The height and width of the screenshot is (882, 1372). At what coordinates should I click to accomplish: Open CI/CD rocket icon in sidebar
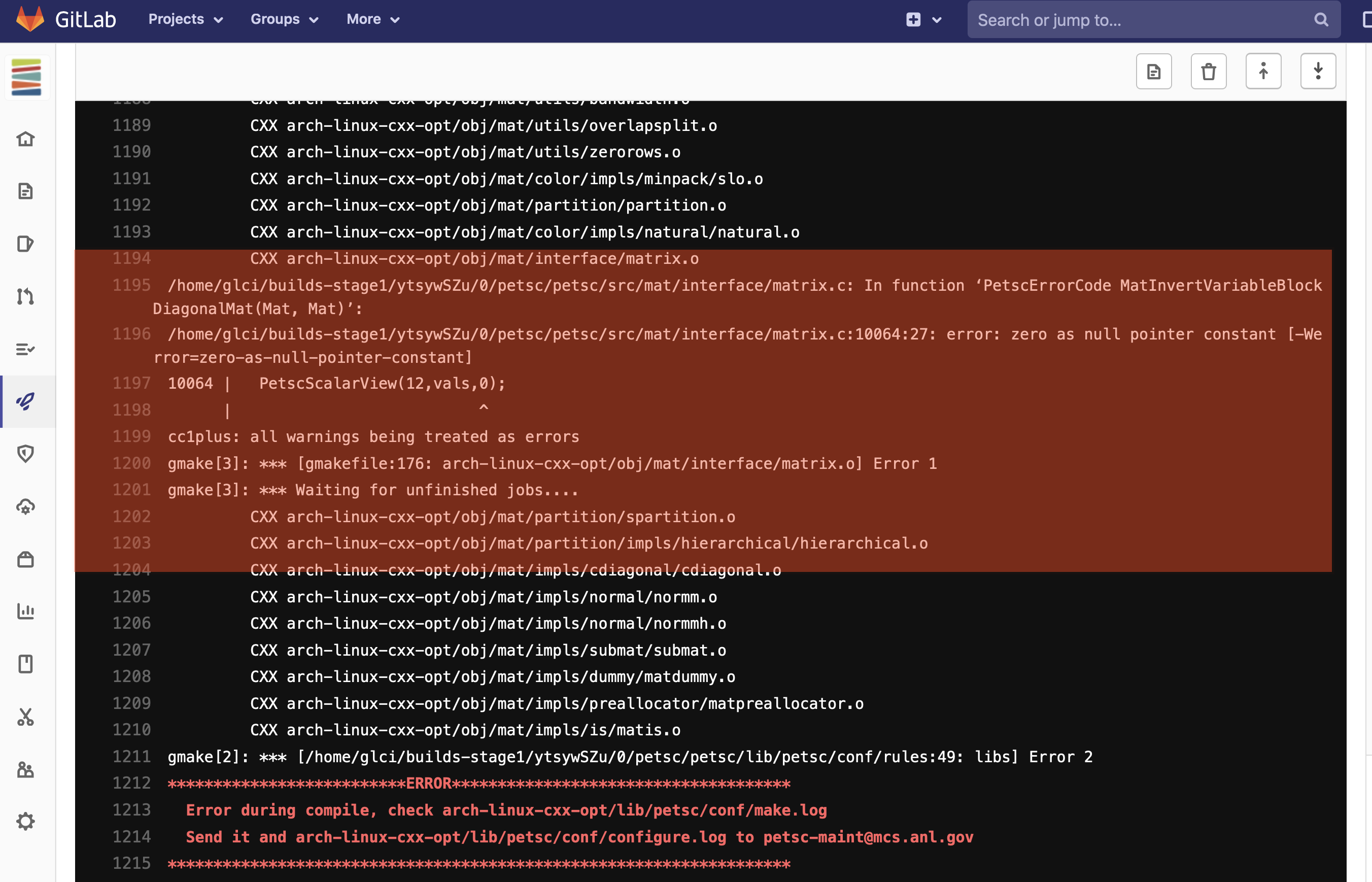tap(26, 401)
